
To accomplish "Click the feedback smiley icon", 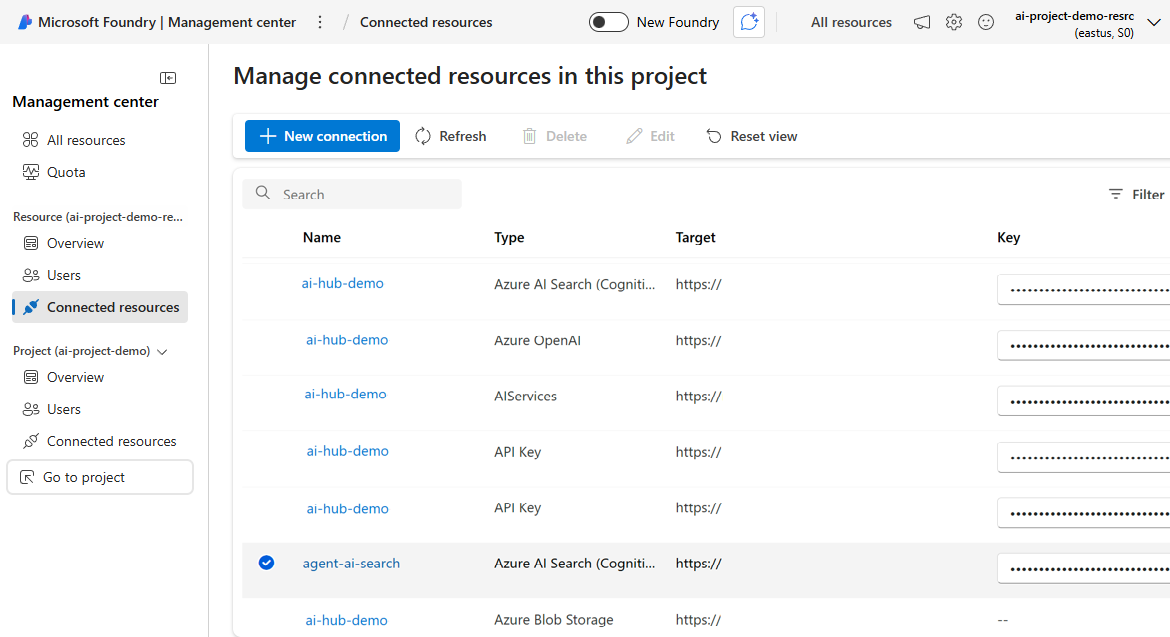I will point(986,22).
